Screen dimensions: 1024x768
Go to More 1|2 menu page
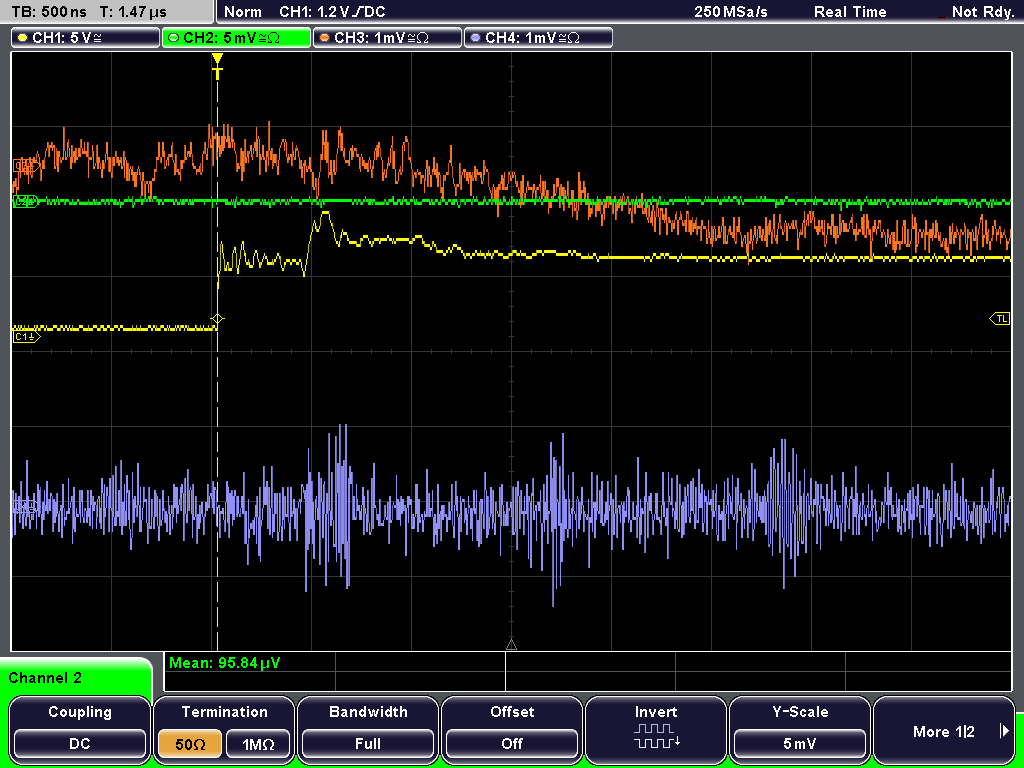click(944, 729)
